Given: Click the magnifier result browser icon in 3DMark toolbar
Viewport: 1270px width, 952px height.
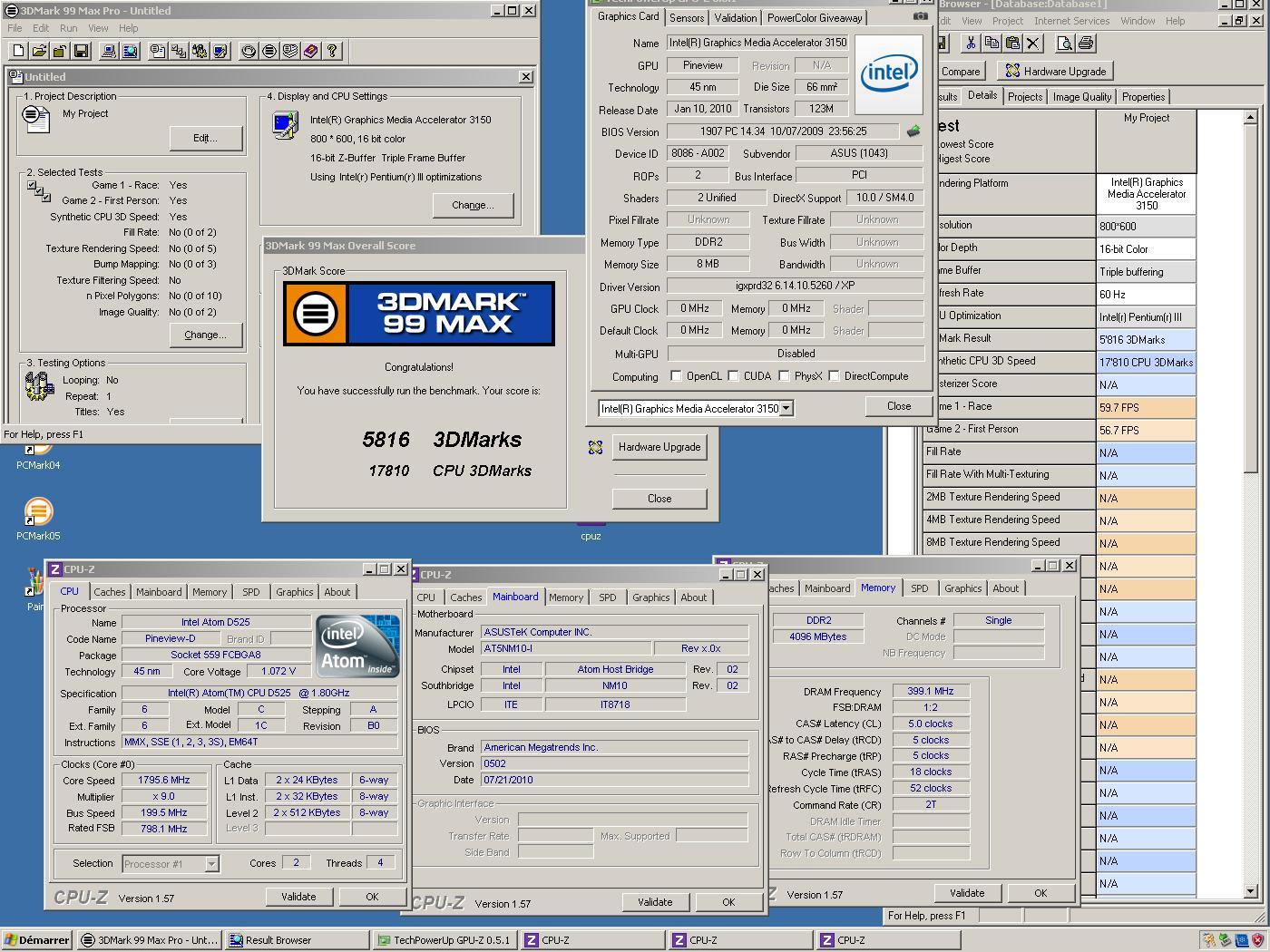Looking at the screenshot, I should pyautogui.click(x=130, y=52).
